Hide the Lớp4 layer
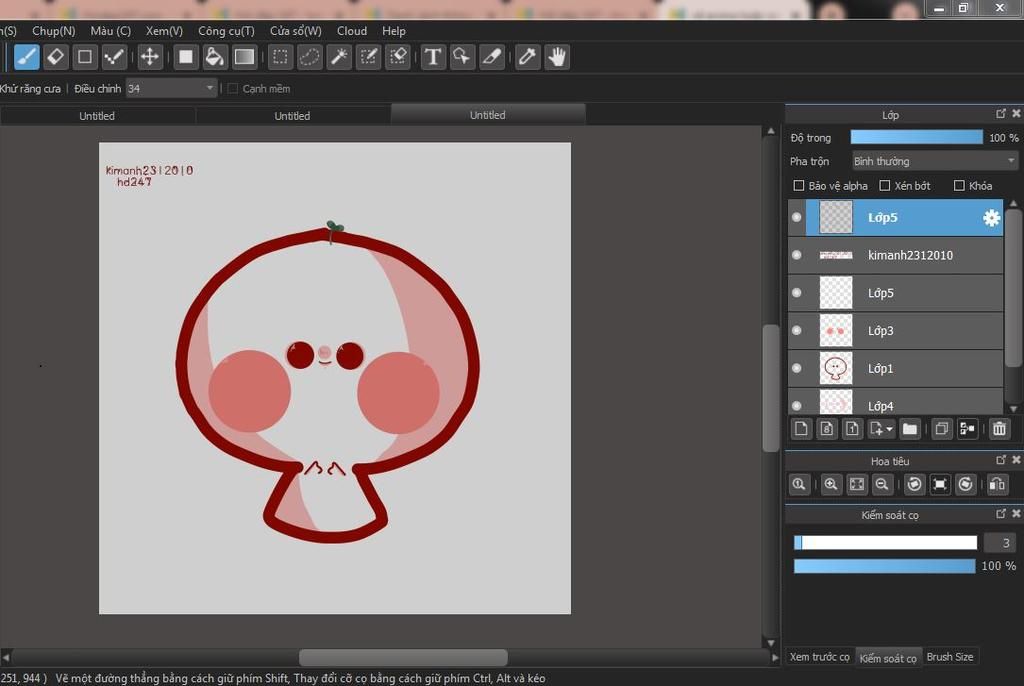The width and height of the screenshot is (1024, 686). click(797, 406)
